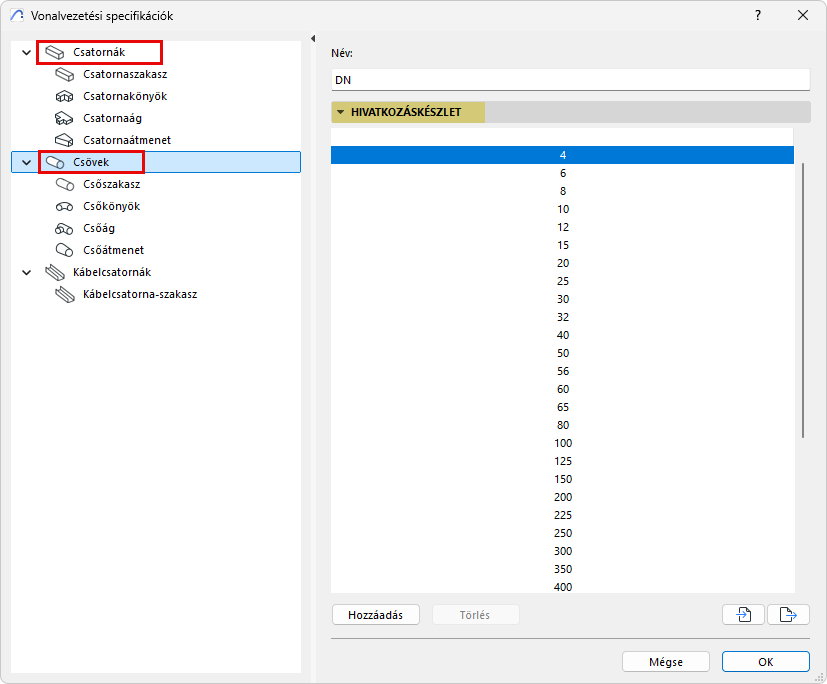Click the Hozzáadás button

click(x=376, y=615)
